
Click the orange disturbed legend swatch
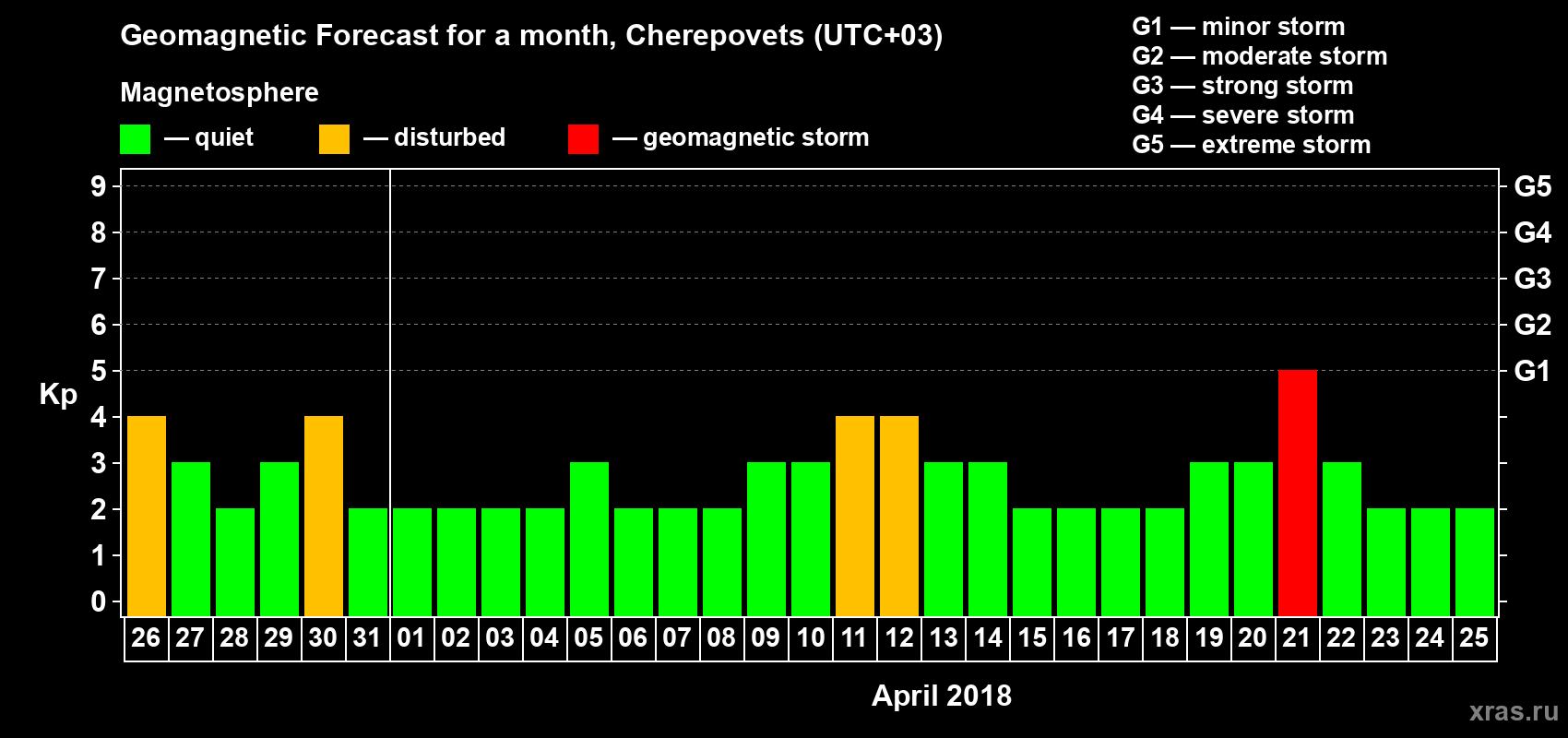[x=334, y=139]
